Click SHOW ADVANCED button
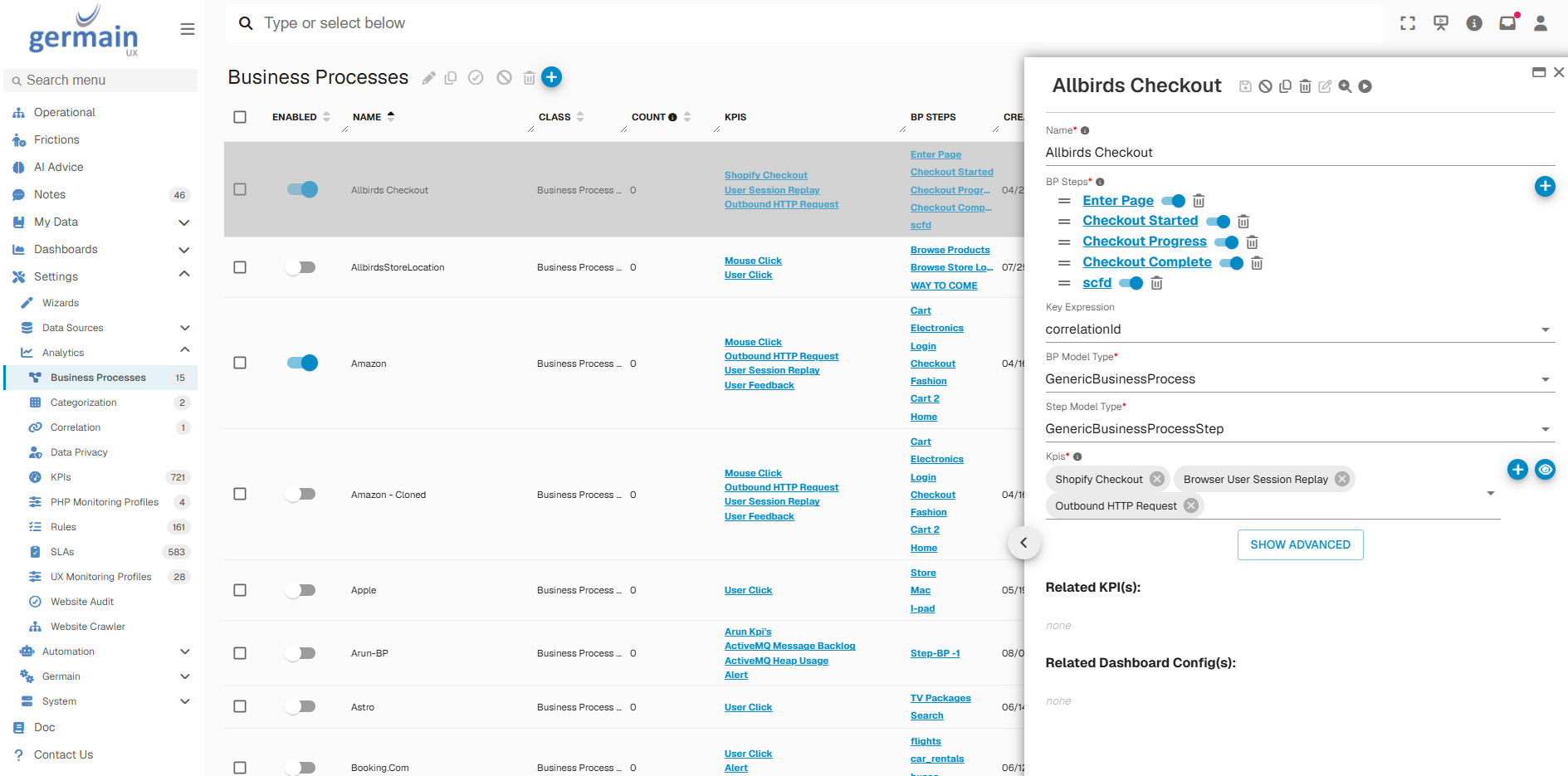1568x776 pixels. click(1300, 544)
